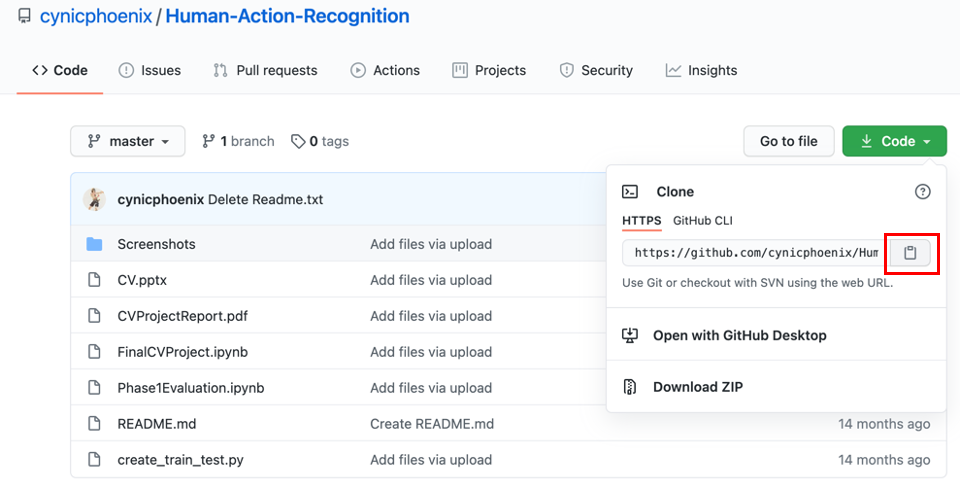Open the Security tab
Viewport: 960px width, 490px height.
[596, 70]
